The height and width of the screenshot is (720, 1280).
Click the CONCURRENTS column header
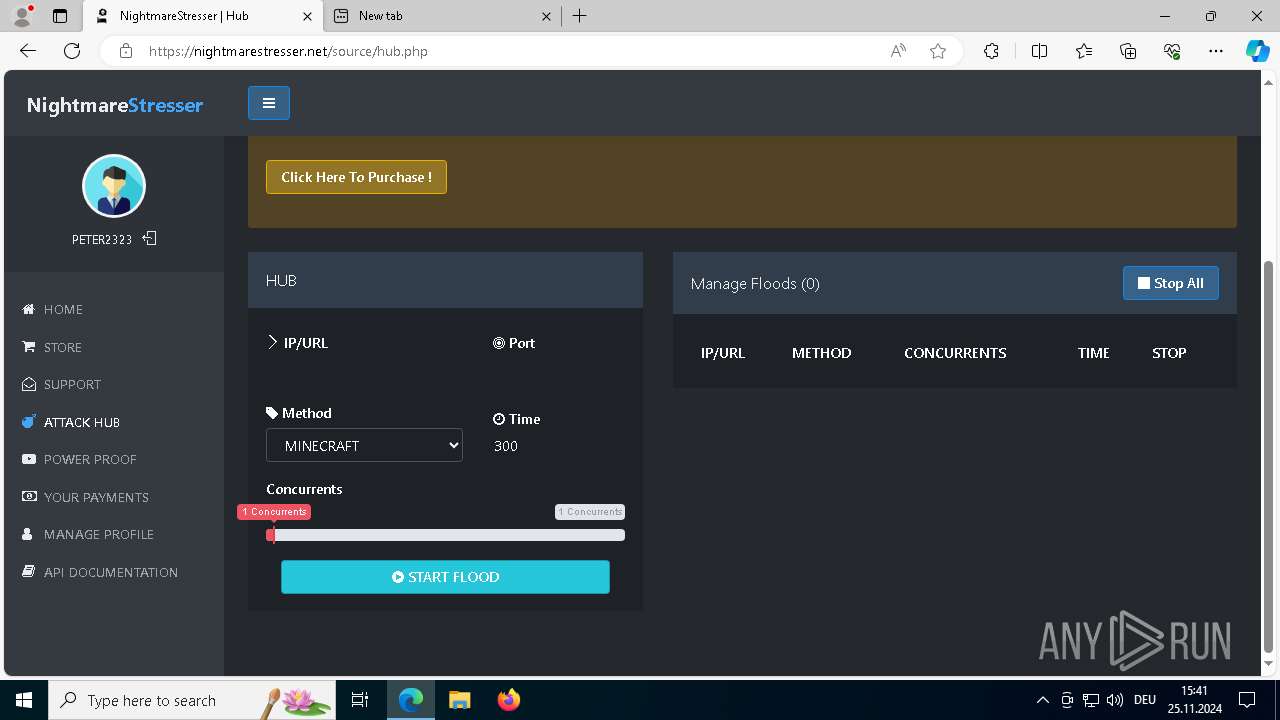(x=955, y=353)
